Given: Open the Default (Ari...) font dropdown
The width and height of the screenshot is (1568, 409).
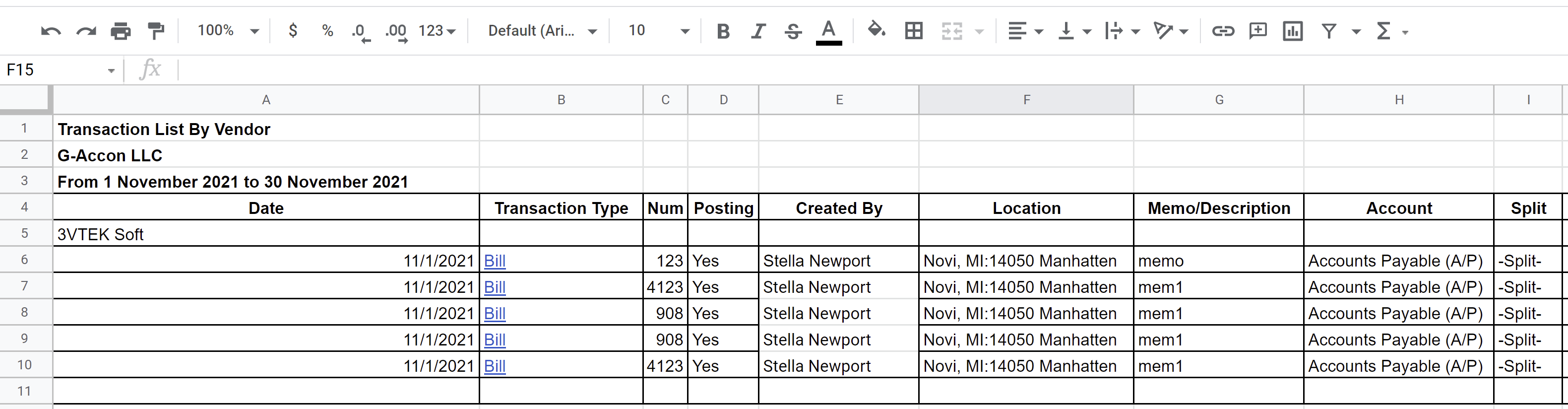Looking at the screenshot, I should coord(542,30).
